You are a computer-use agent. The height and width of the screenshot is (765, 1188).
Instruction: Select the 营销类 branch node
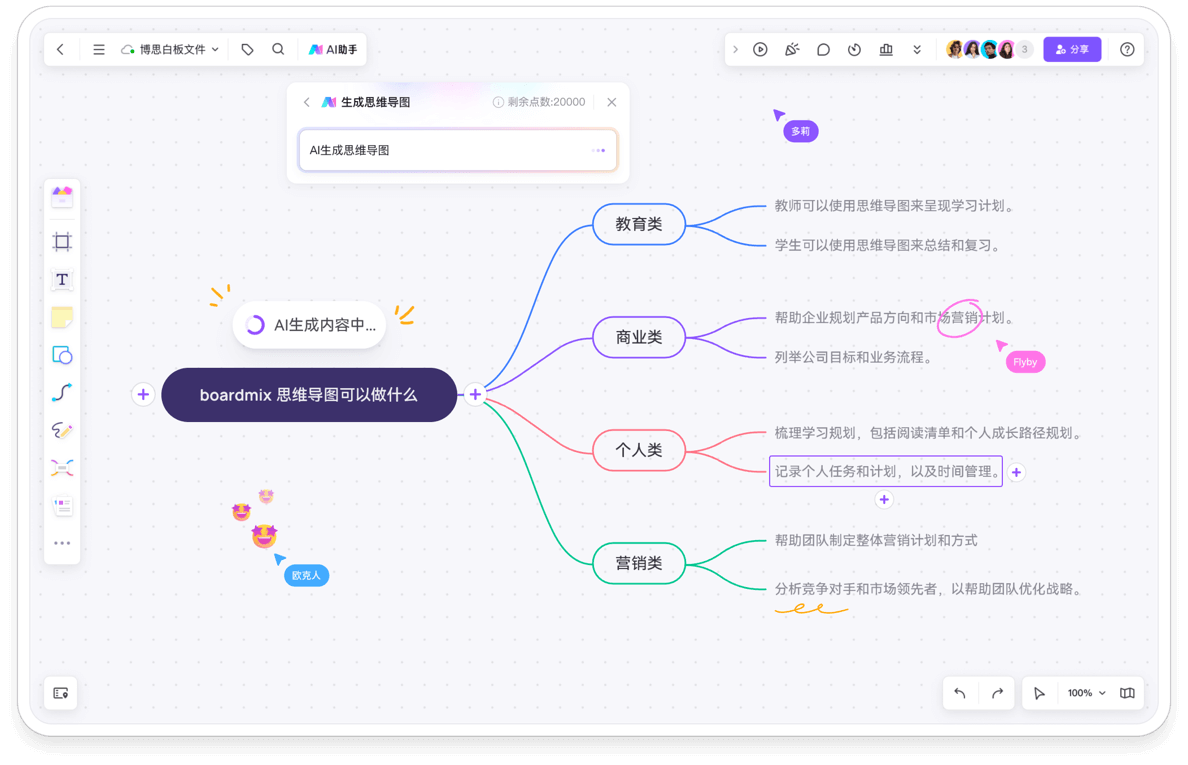tap(639, 563)
